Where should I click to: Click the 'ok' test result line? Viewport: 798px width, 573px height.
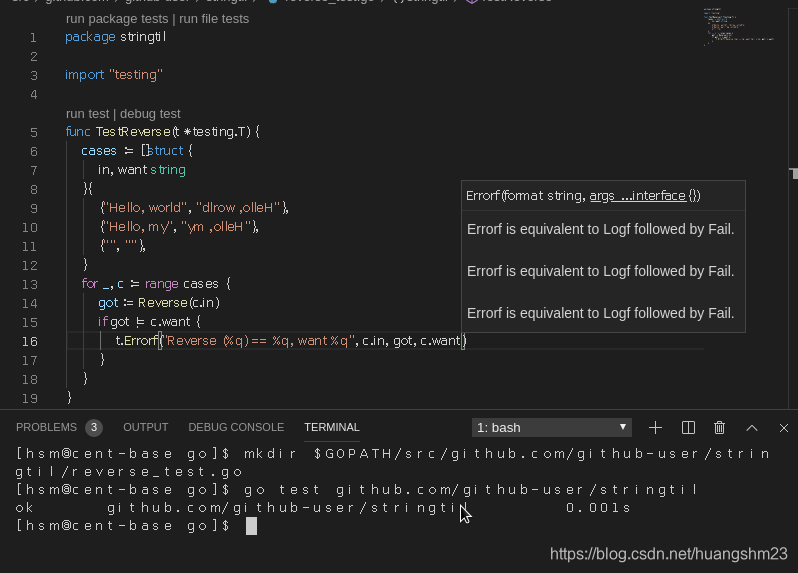point(323,508)
